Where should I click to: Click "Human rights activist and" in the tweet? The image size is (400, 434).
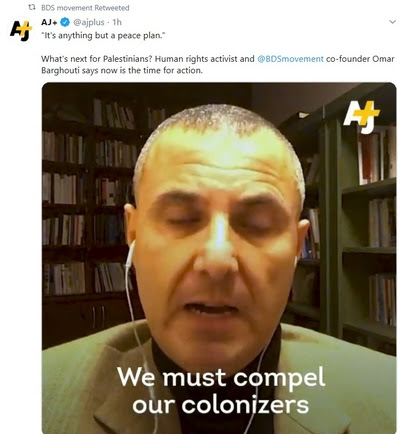point(205,59)
